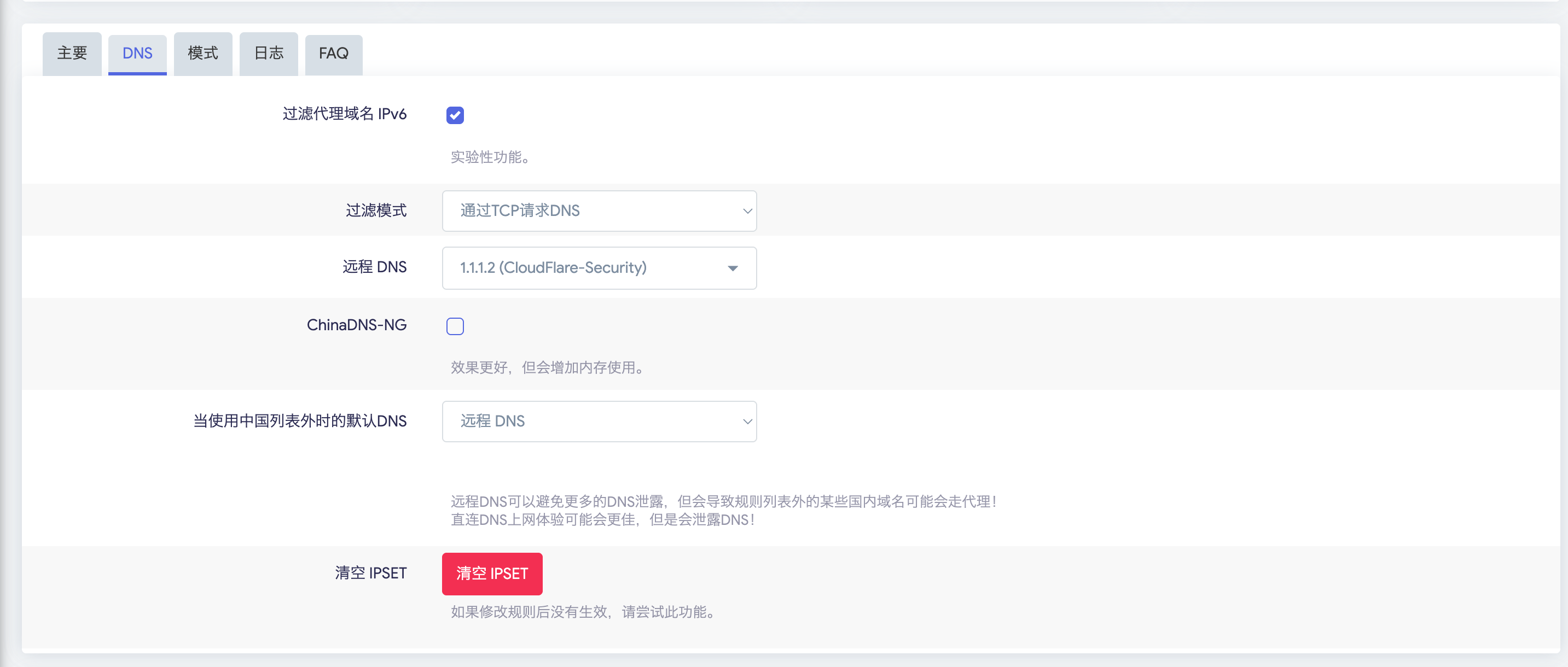This screenshot has width=1568, height=667.
Task: Enable the ChinaDNS-NG checkbox
Action: (x=455, y=326)
